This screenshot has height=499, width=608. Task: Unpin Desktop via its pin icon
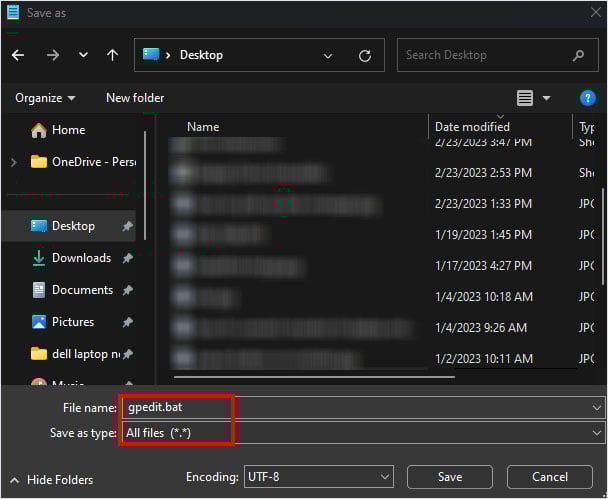coord(128,226)
